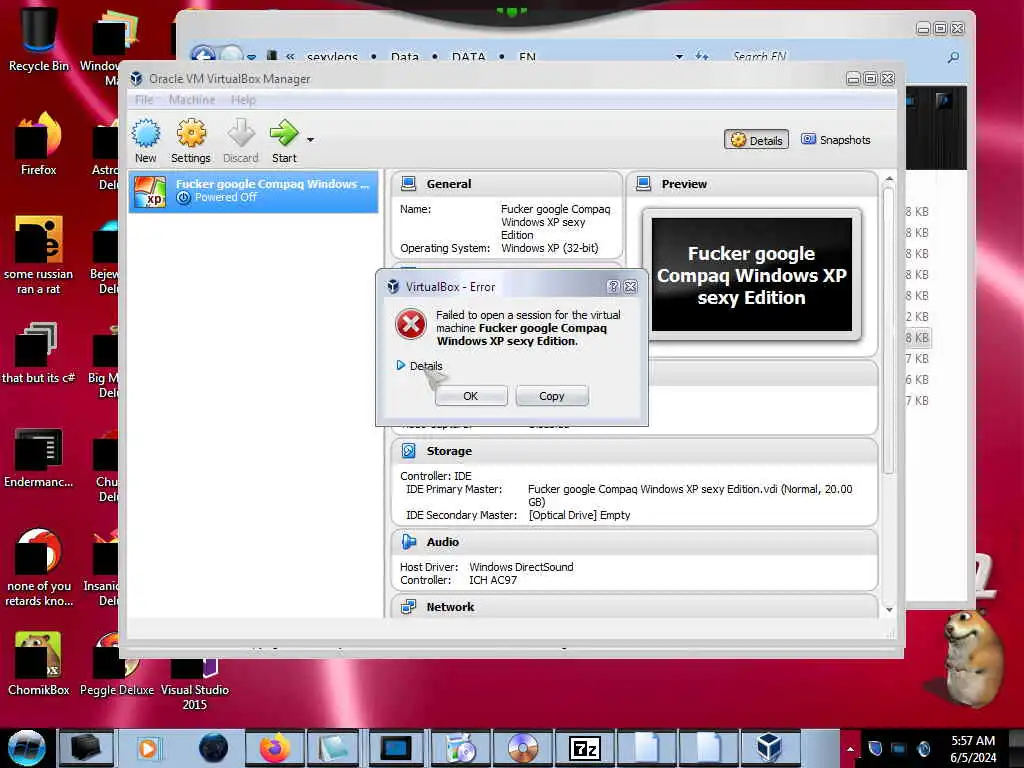Click 'Windows XP (32-bit)' operating system value
This screenshot has height=768, width=1024.
tap(549, 248)
